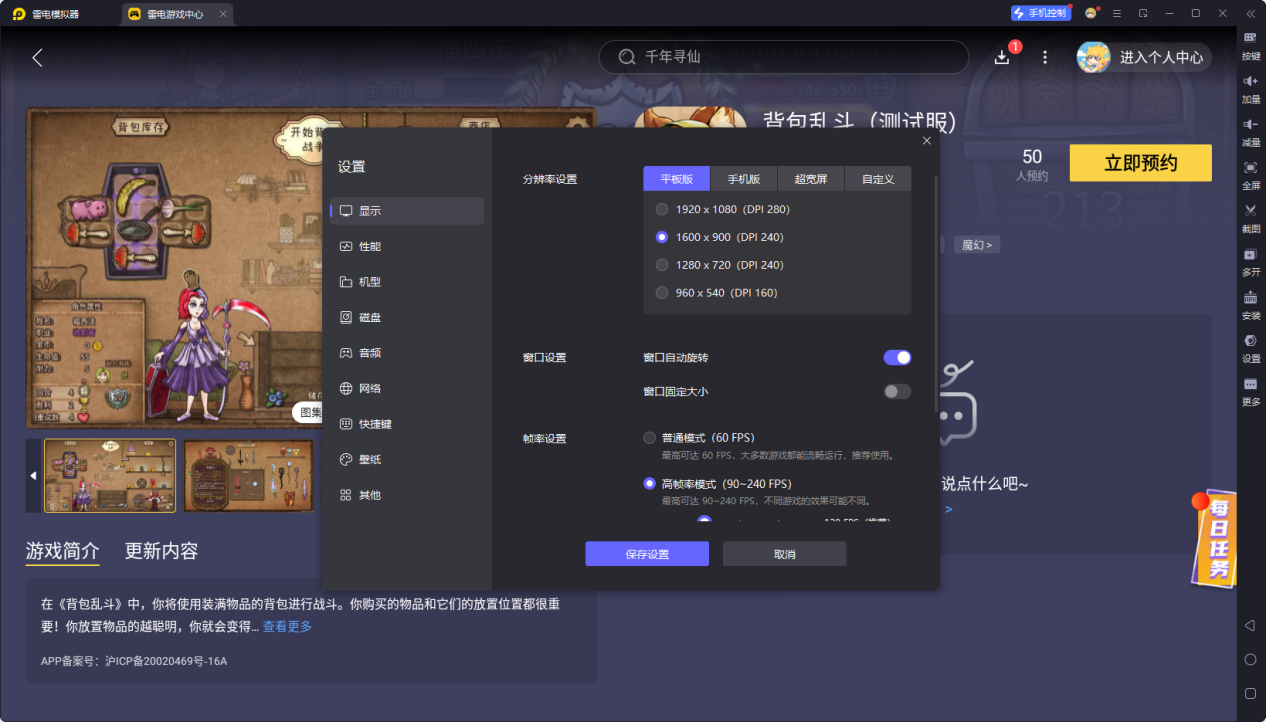The width and height of the screenshot is (1266, 722).
Task: Click the 加量 volume up icon
Action: click(1250, 80)
